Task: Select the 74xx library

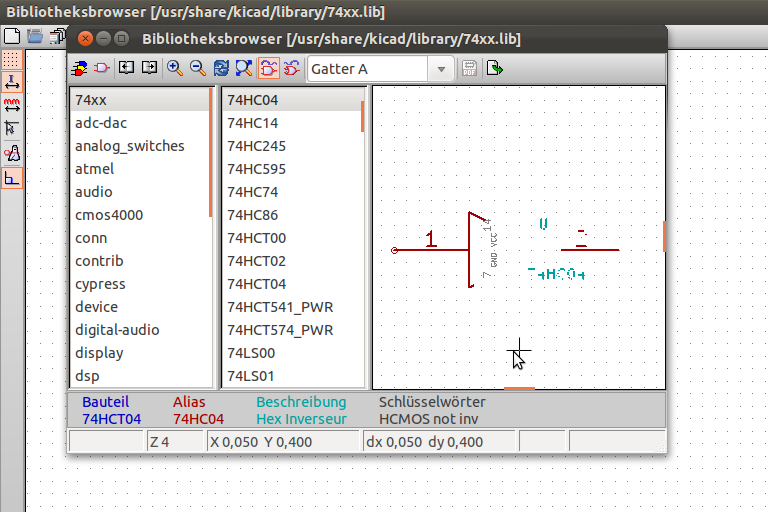Action: [x=140, y=100]
